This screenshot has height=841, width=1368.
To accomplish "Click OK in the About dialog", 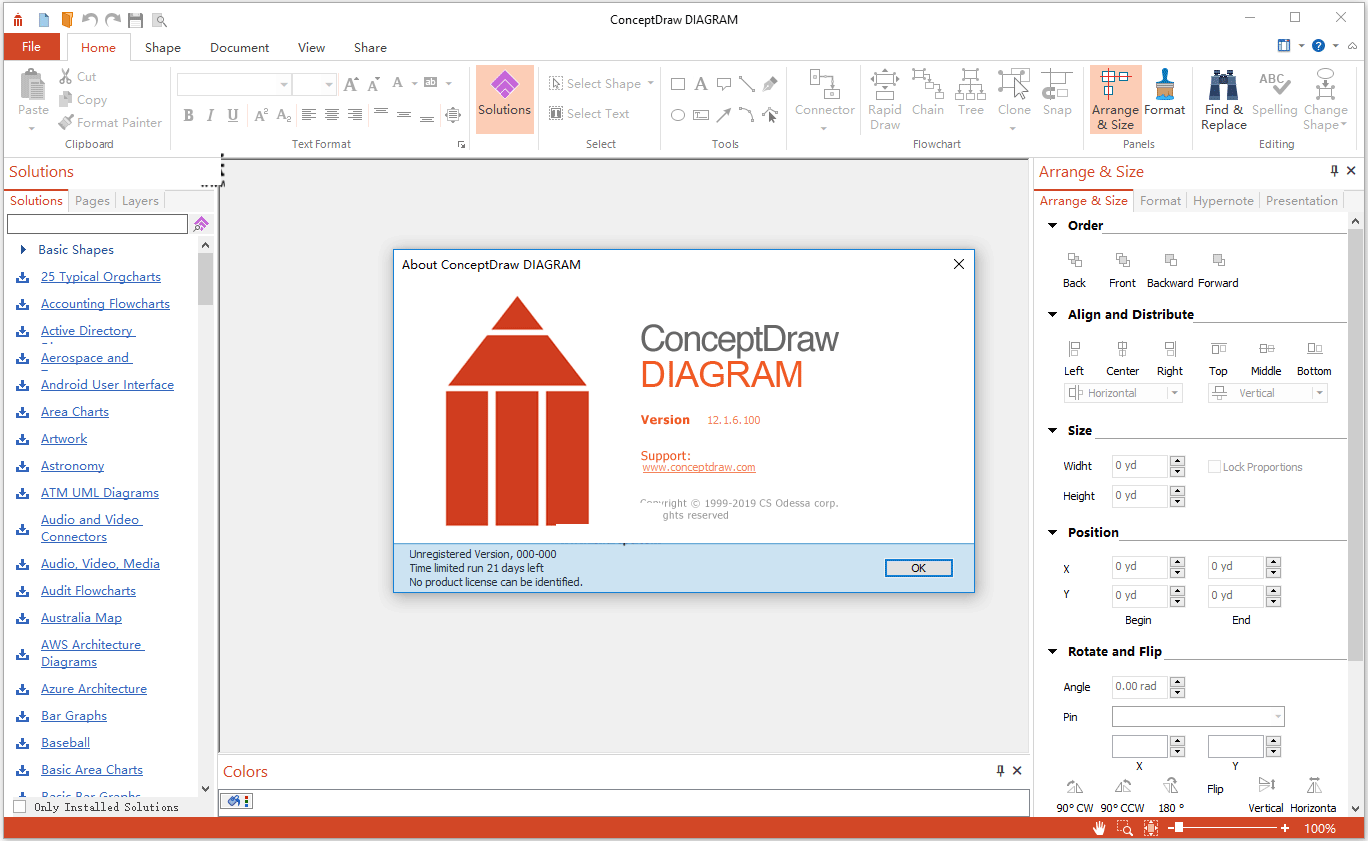I will pyautogui.click(x=918, y=568).
